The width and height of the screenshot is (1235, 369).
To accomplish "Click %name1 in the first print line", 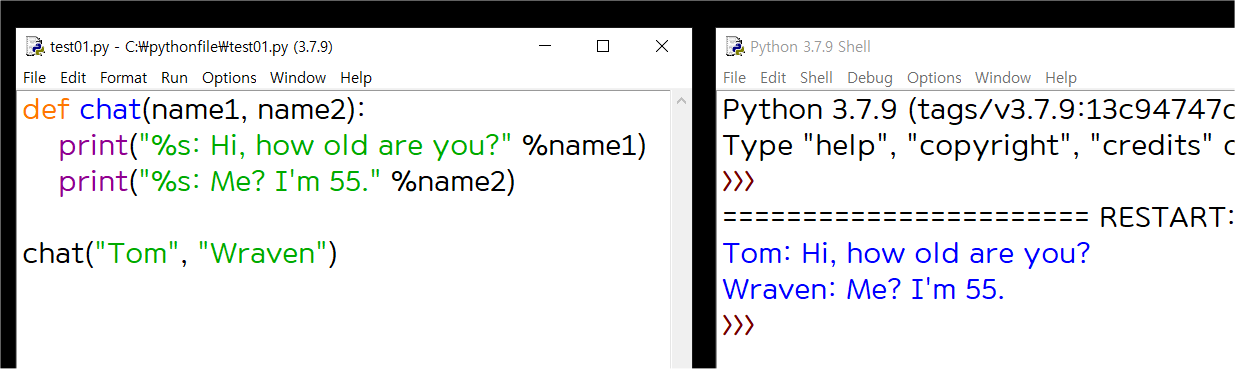I will (x=579, y=146).
